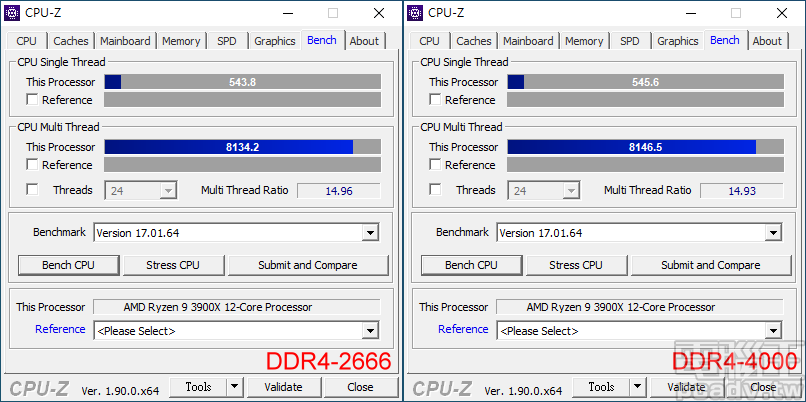Open Reference processor dropdown in left window

click(370, 331)
